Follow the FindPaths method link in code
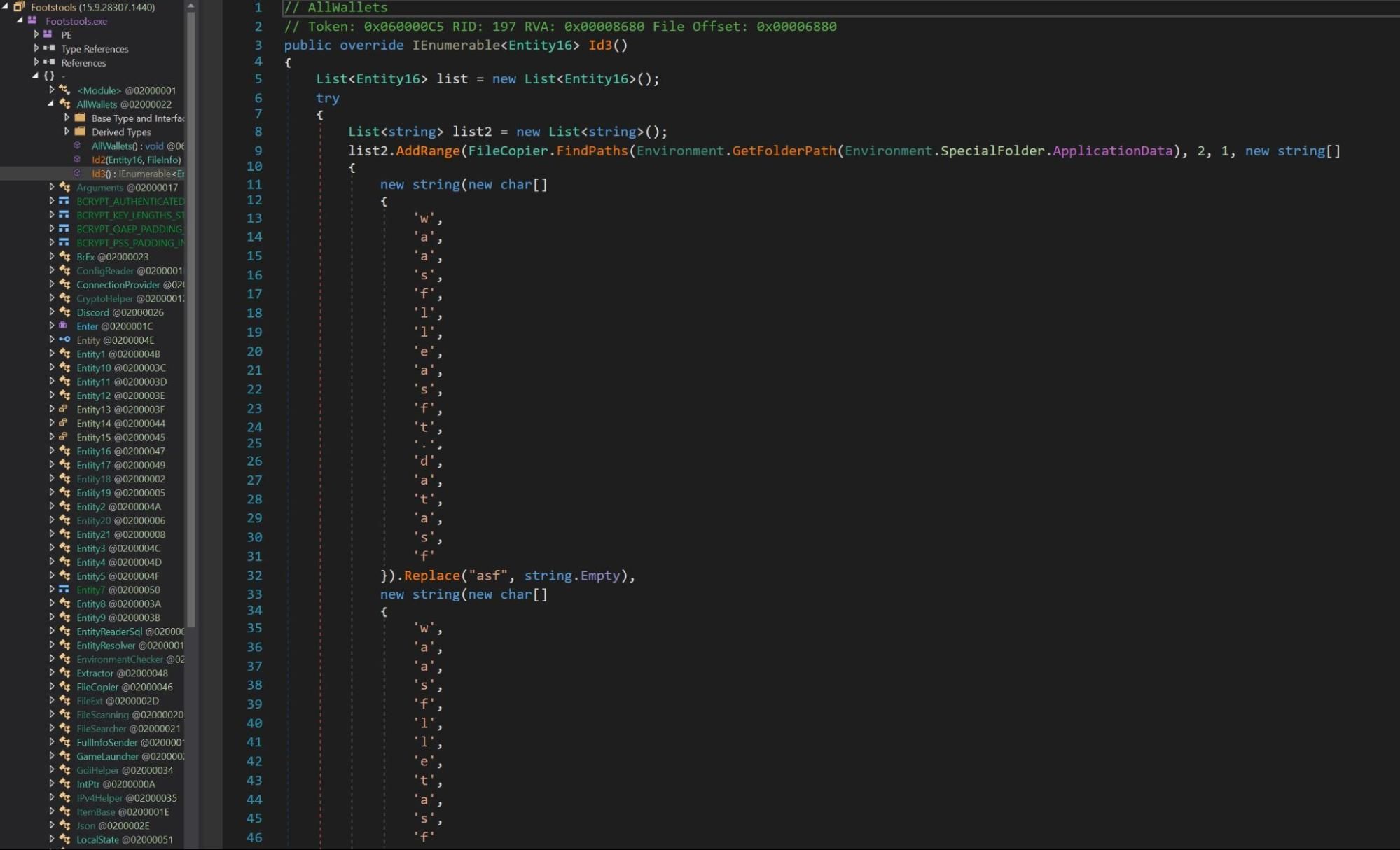Image resolution: width=1400 pixels, height=850 pixels. (592, 151)
